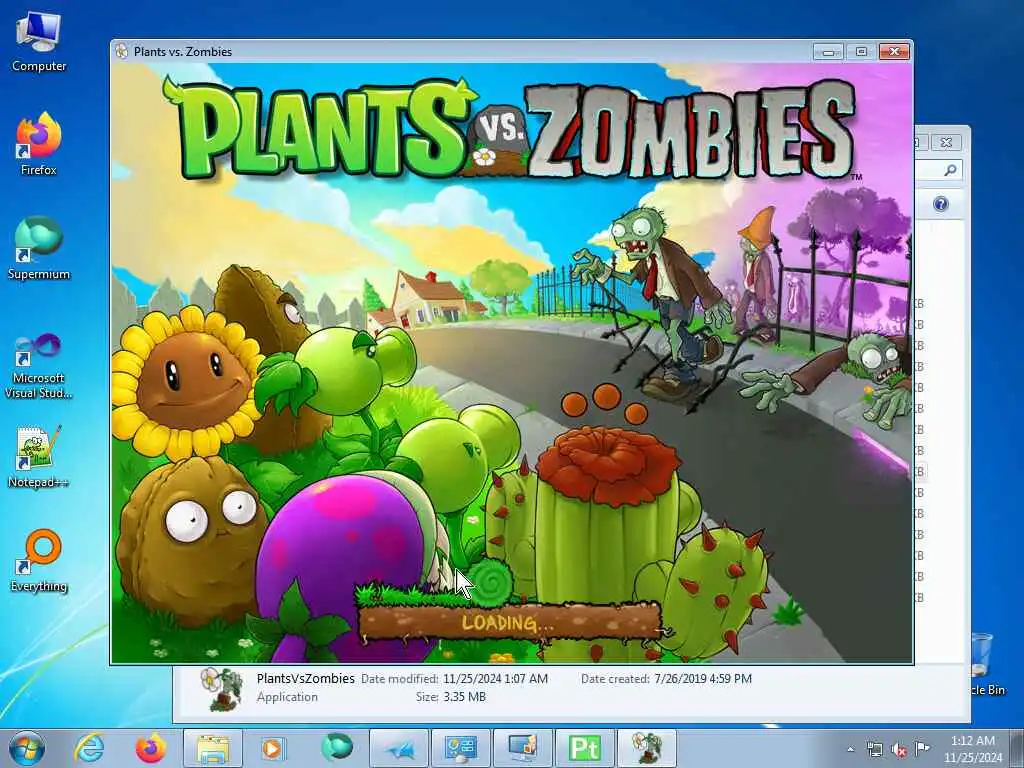This screenshot has height=768, width=1024.
Task: Open the Computer desktop icon
Action: click(x=39, y=41)
